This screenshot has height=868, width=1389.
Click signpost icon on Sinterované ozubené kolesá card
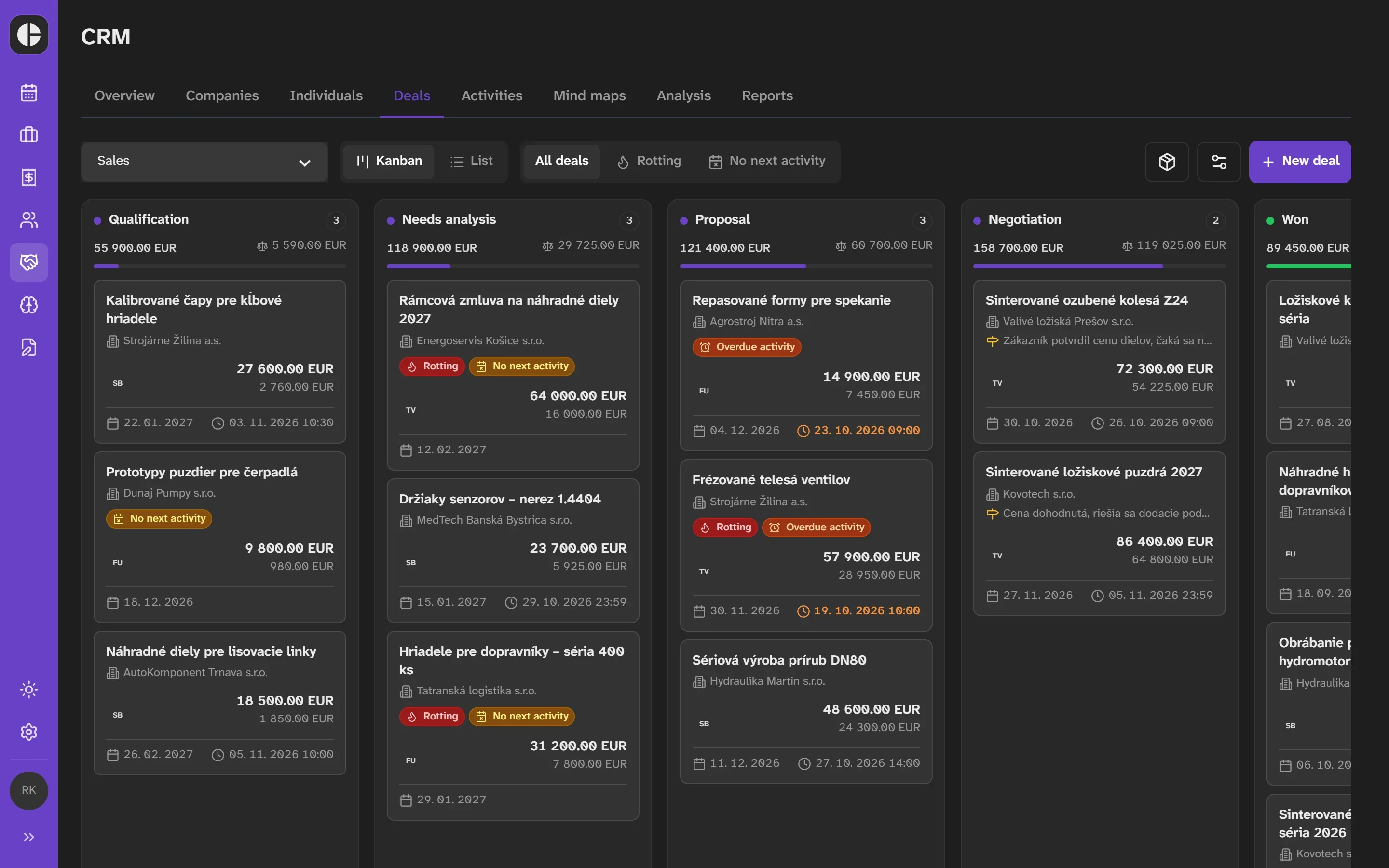pyautogui.click(x=993, y=341)
